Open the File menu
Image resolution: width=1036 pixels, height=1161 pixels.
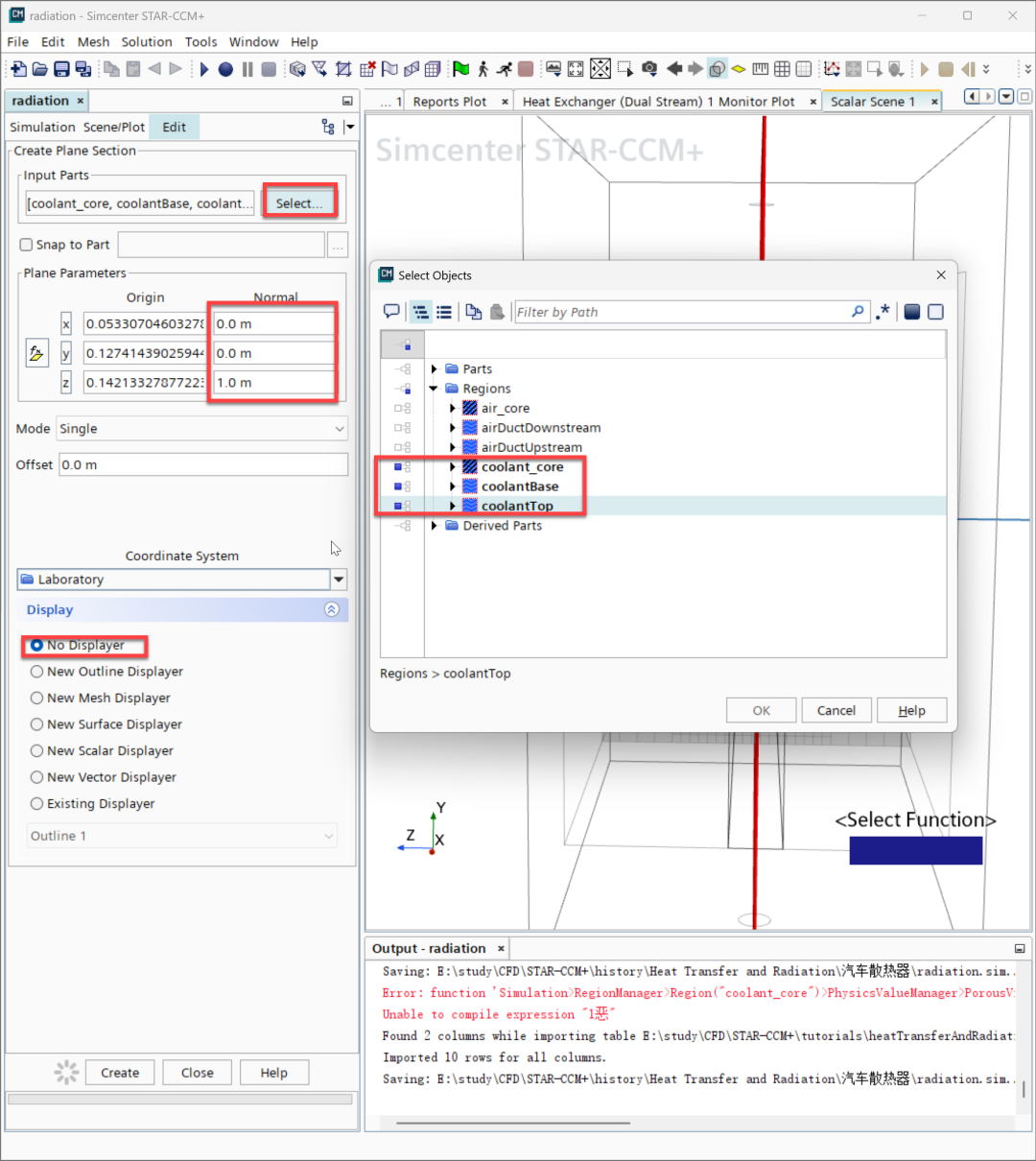pos(18,42)
